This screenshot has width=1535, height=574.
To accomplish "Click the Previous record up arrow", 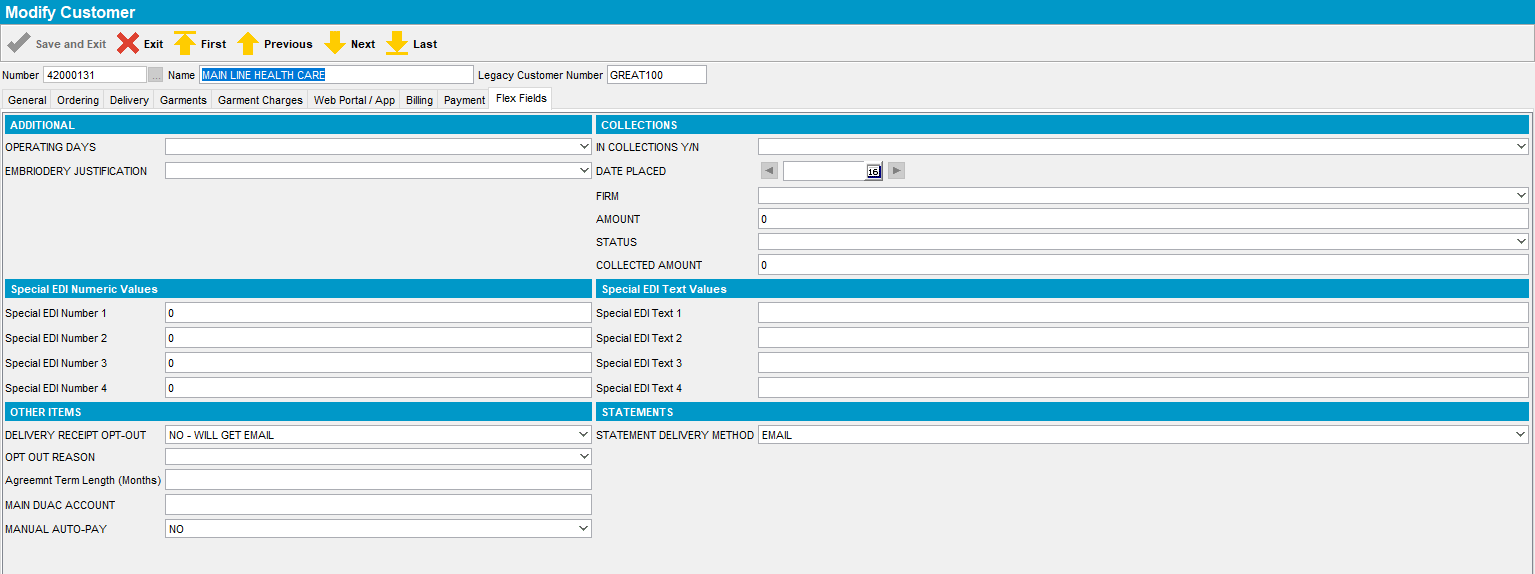I will pos(248,44).
